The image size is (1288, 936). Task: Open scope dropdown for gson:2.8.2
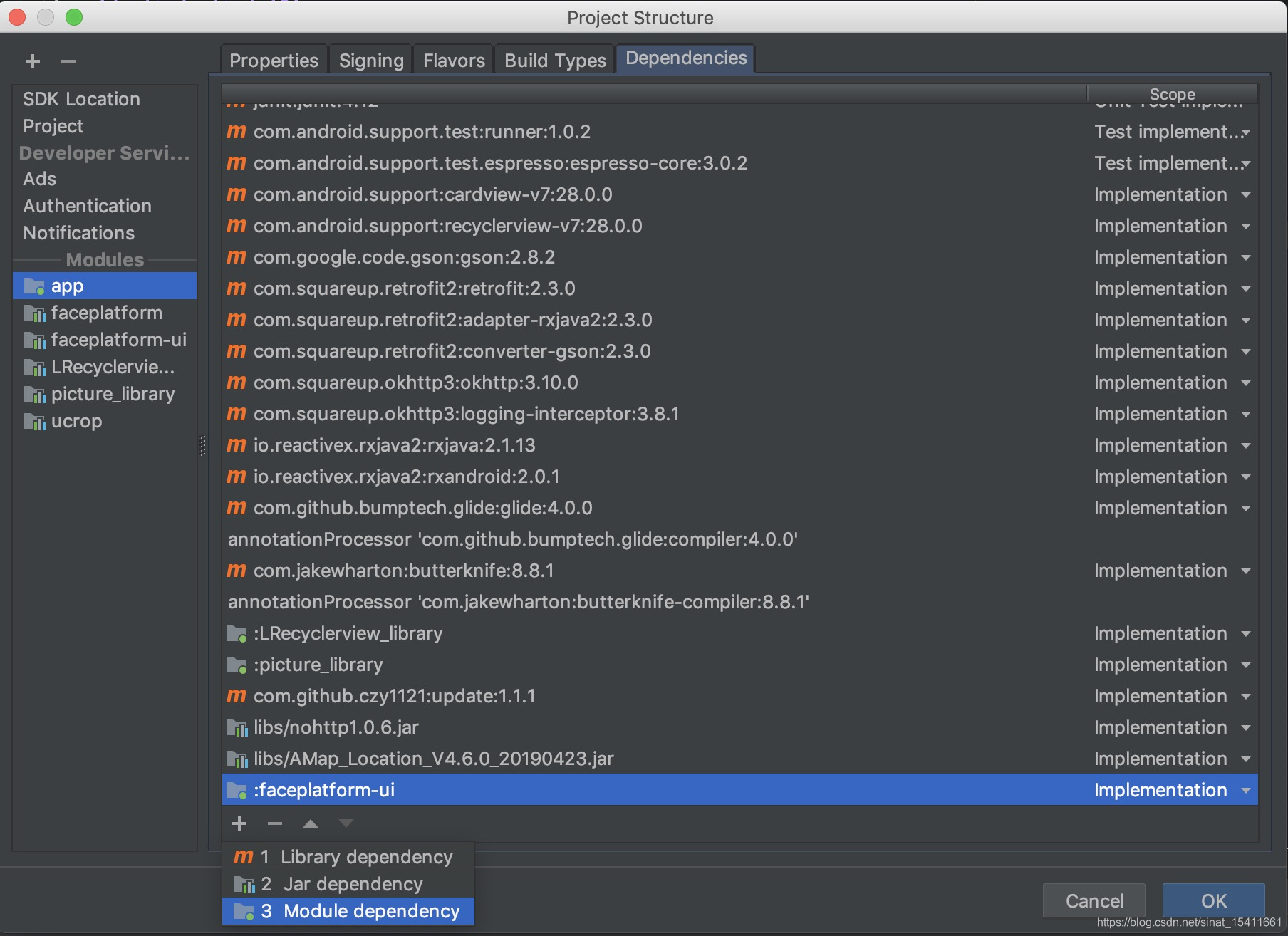[1245, 257]
